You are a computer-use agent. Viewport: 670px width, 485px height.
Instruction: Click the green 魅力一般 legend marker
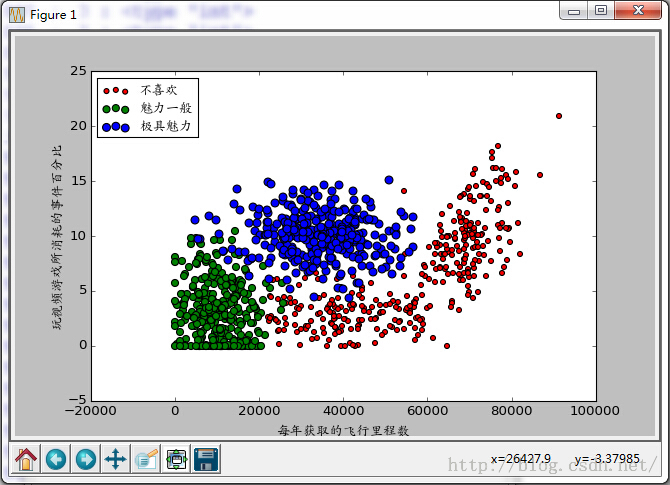pos(116,109)
